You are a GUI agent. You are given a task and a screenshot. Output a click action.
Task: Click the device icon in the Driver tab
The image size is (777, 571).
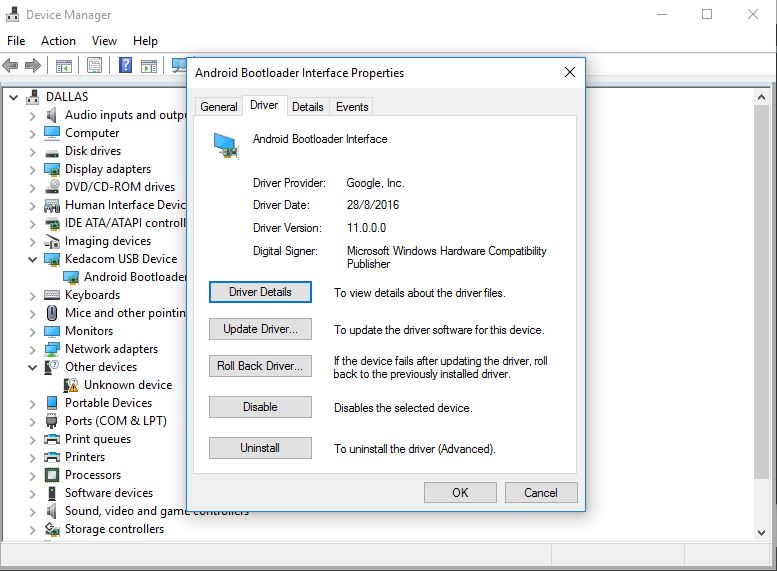(226, 147)
